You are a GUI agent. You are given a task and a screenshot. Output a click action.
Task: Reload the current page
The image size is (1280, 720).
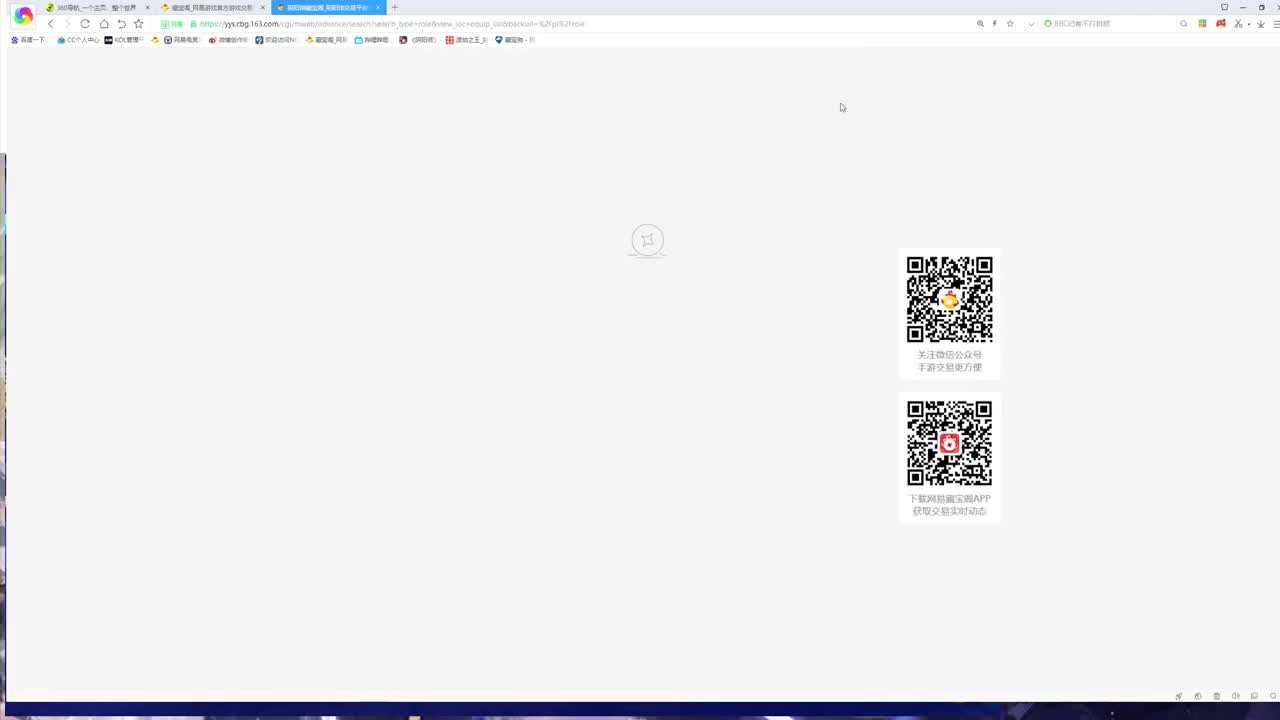pyautogui.click(x=85, y=24)
